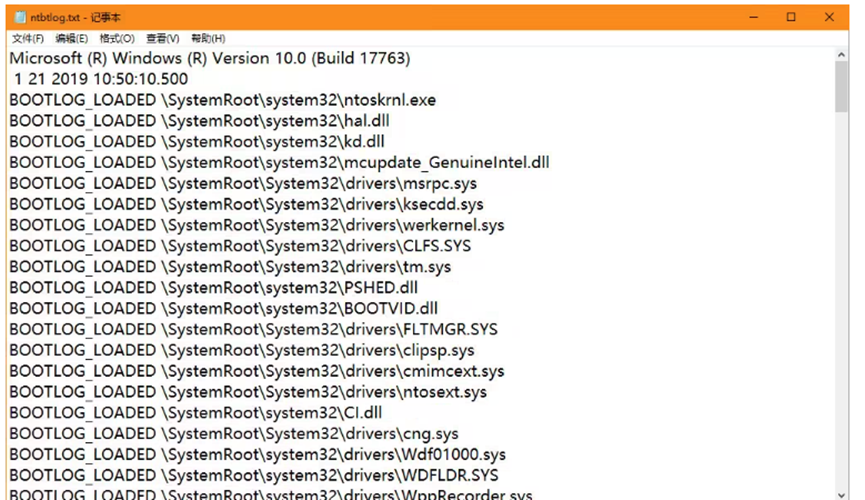Minimize the ntbtlog.txt Notepad window

click(754, 17)
